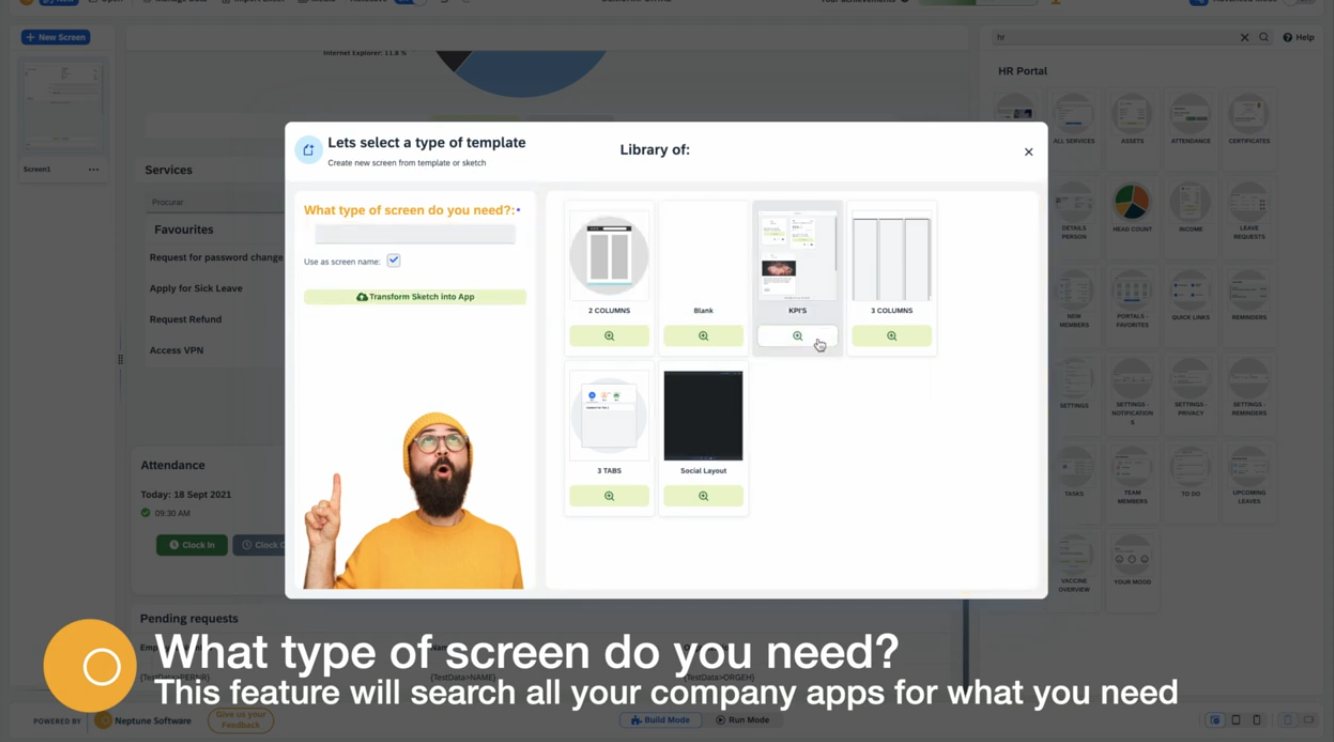Open the Social Layout template preview
Viewport: 1334px width, 742px height.
point(703,496)
